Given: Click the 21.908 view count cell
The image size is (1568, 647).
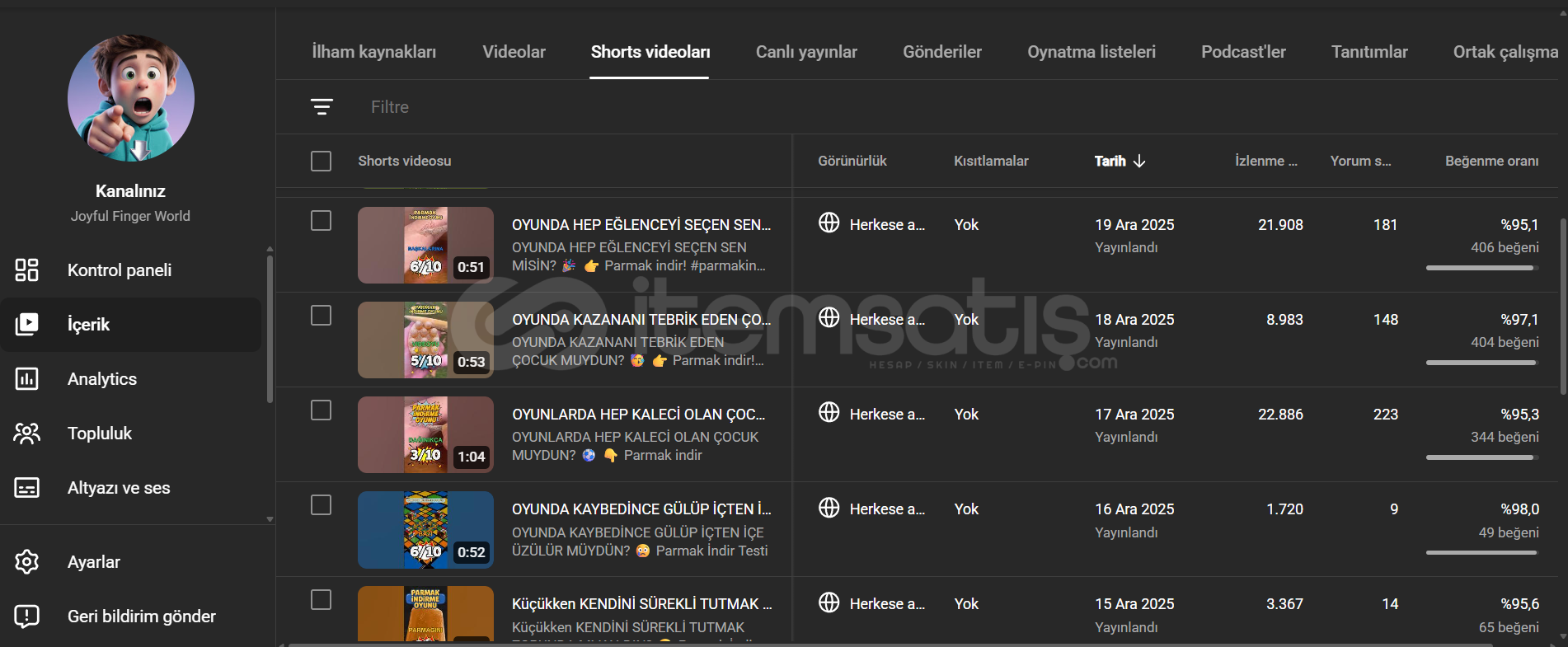Looking at the screenshot, I should tap(1280, 224).
